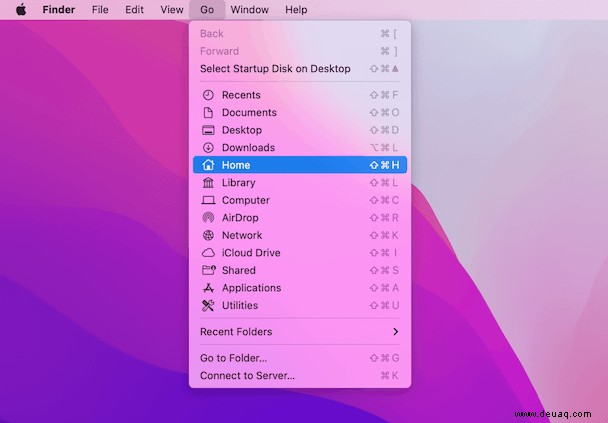Viewport: 608px width, 423px height.
Task: Click the Downloads arrow icon
Action: click(x=208, y=148)
